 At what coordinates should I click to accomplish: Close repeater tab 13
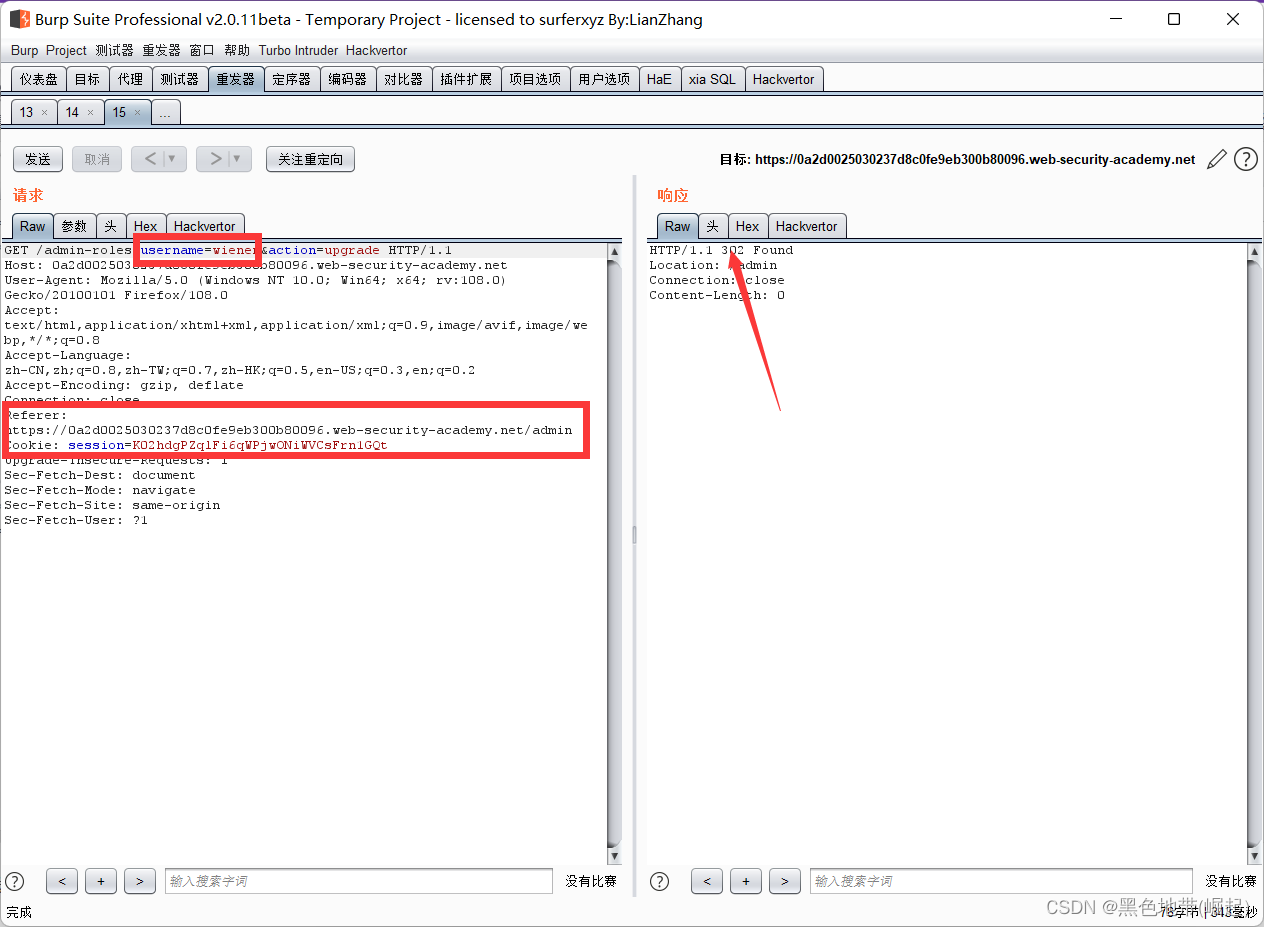tap(44, 113)
